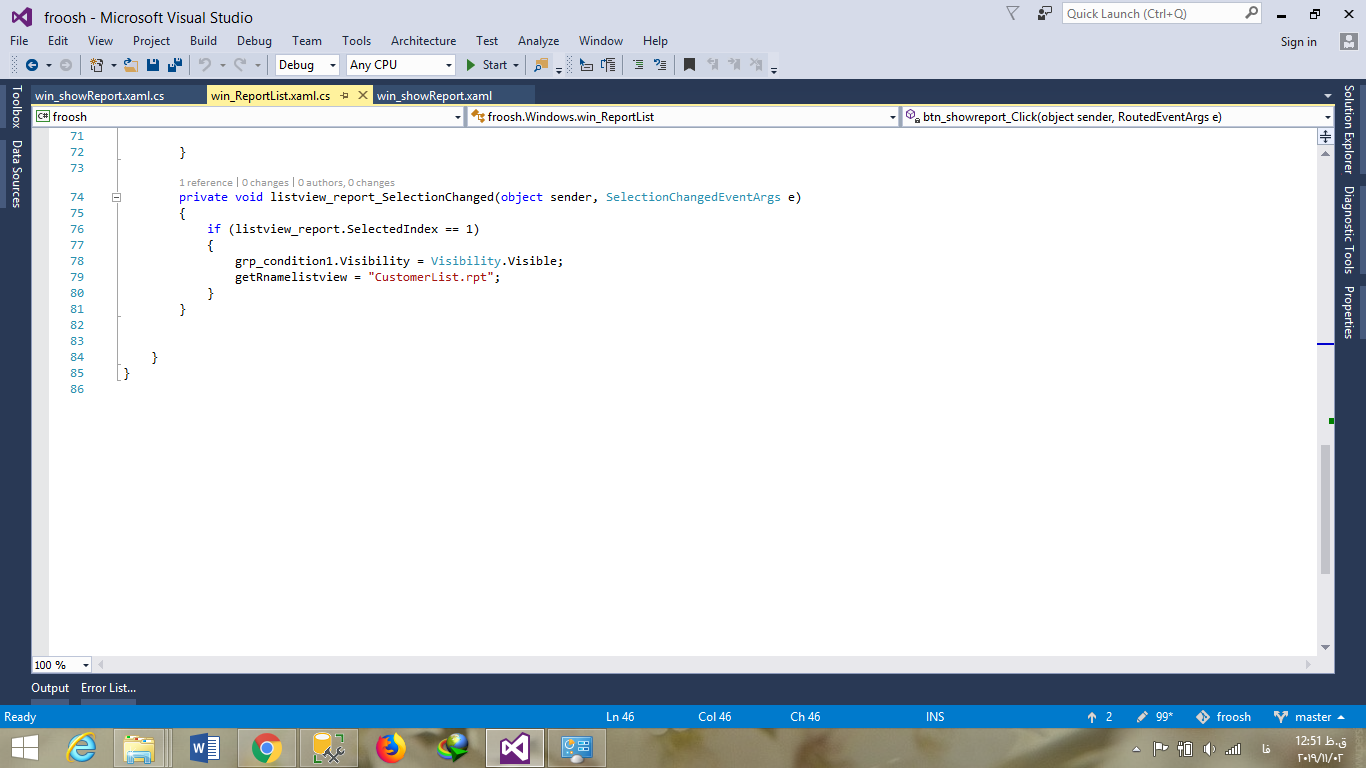Click the Send Feedback icon
1366x768 pixels.
coord(1044,13)
